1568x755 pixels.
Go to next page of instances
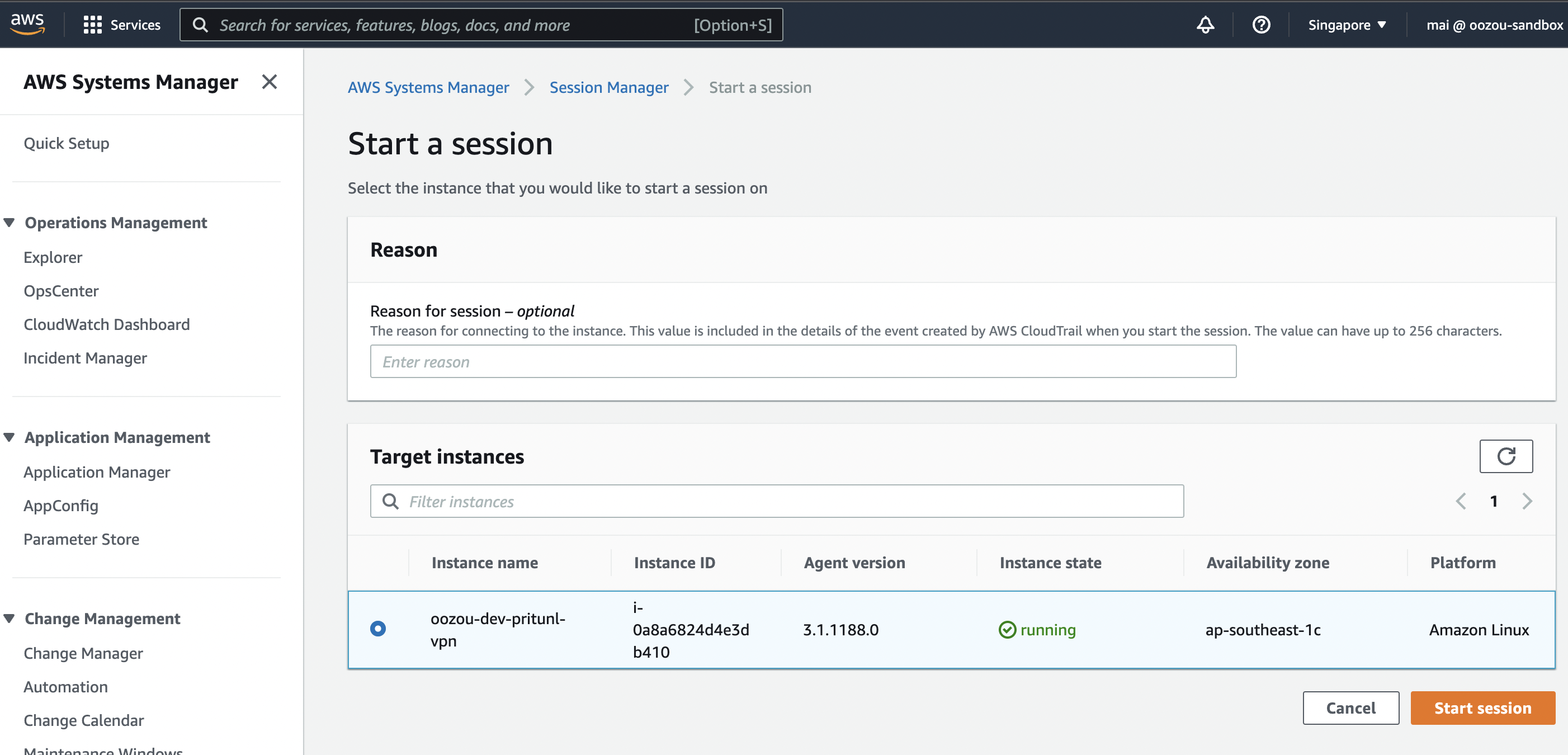(1527, 501)
